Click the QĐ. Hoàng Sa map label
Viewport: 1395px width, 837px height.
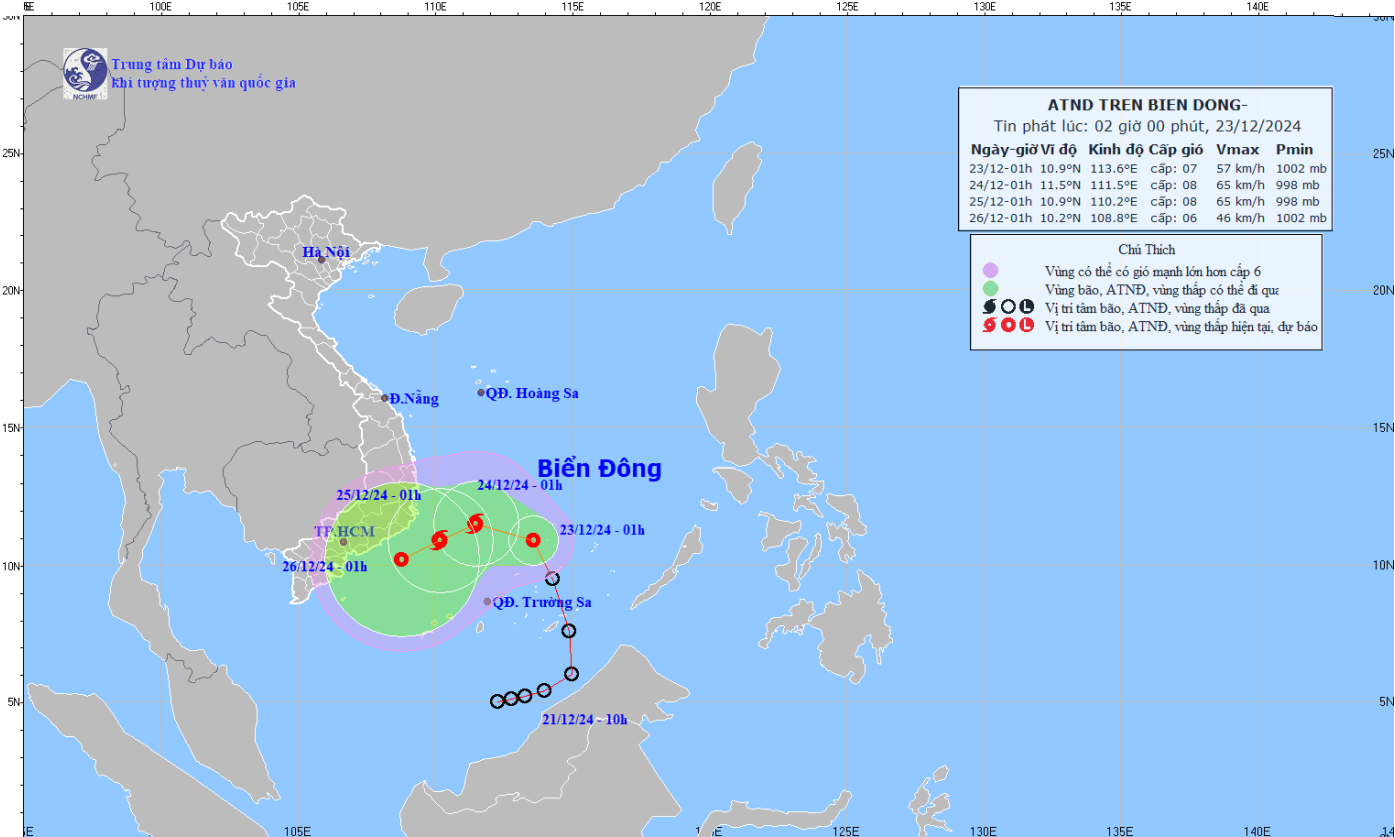point(532,394)
